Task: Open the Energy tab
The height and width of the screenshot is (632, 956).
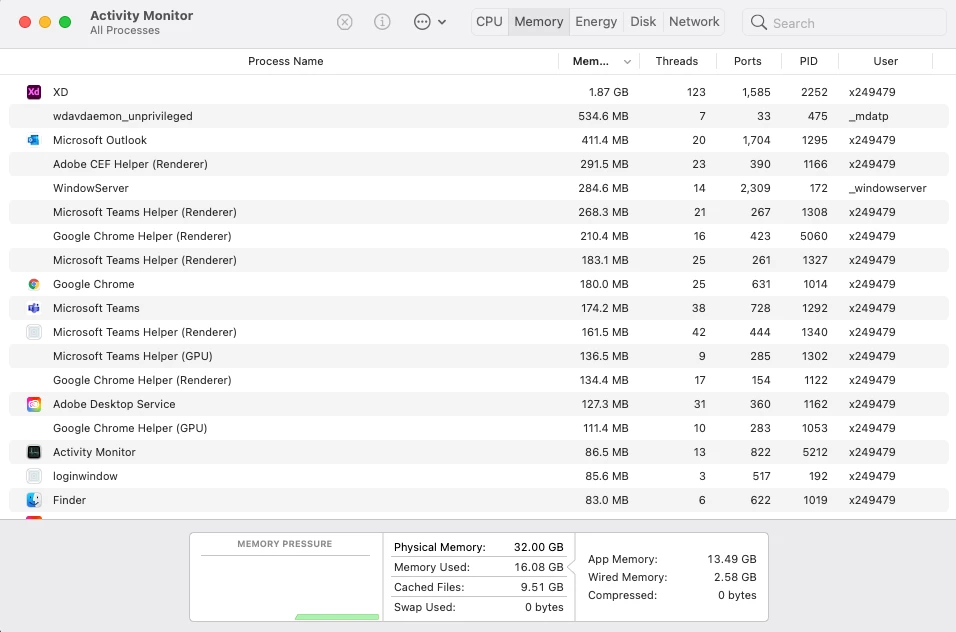Action: pyautogui.click(x=596, y=22)
